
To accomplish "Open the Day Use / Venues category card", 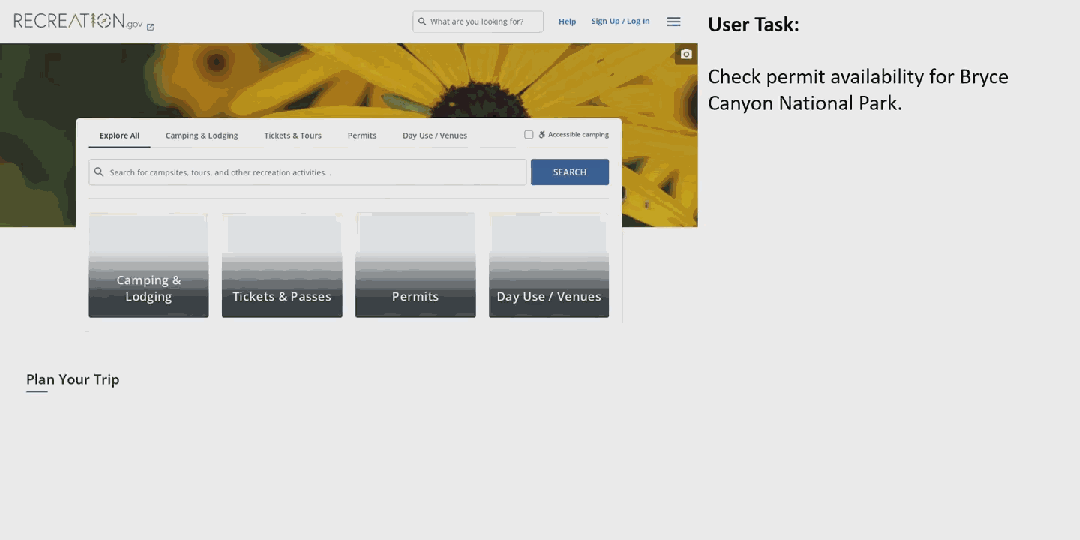I will (549, 266).
